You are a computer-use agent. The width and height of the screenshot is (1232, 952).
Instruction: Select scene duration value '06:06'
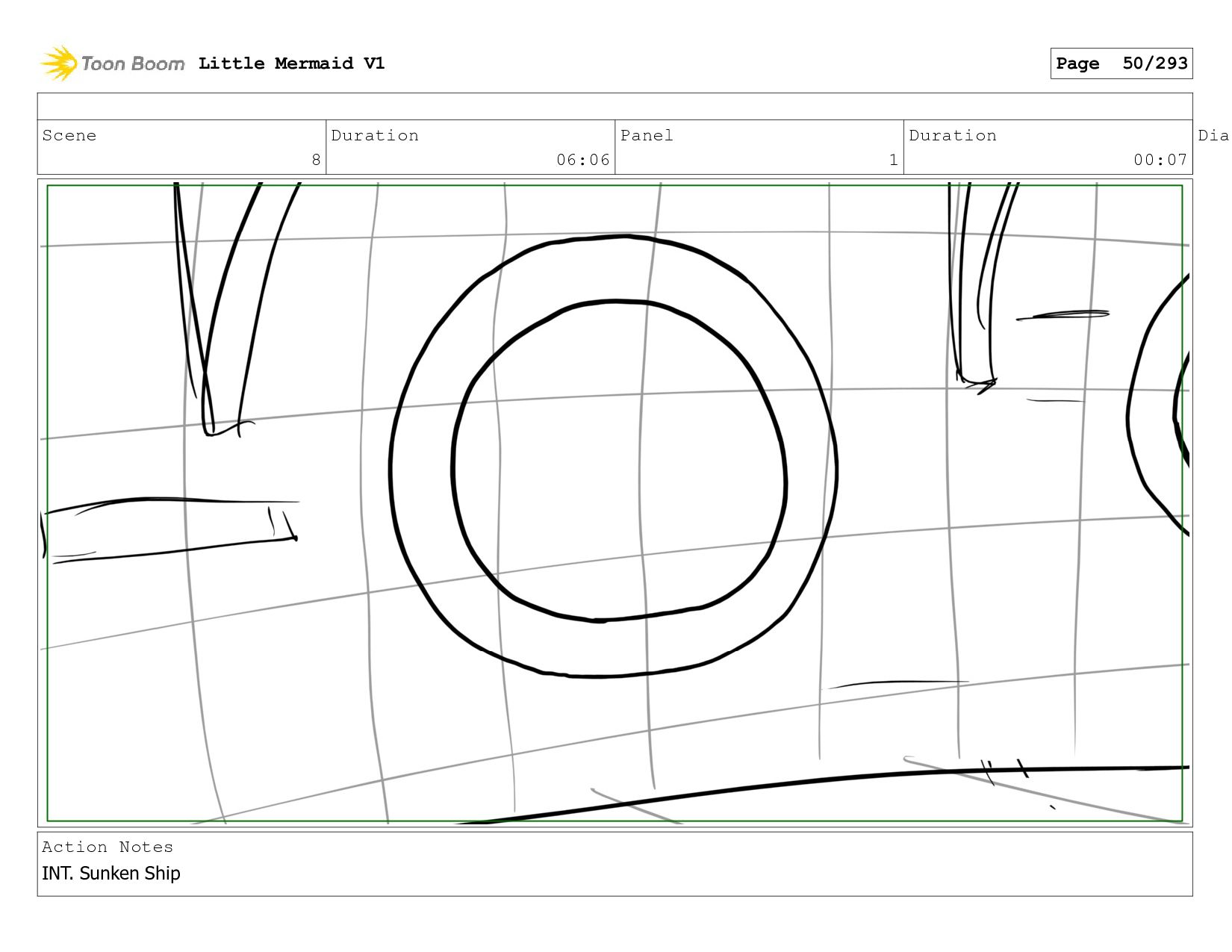(x=583, y=160)
